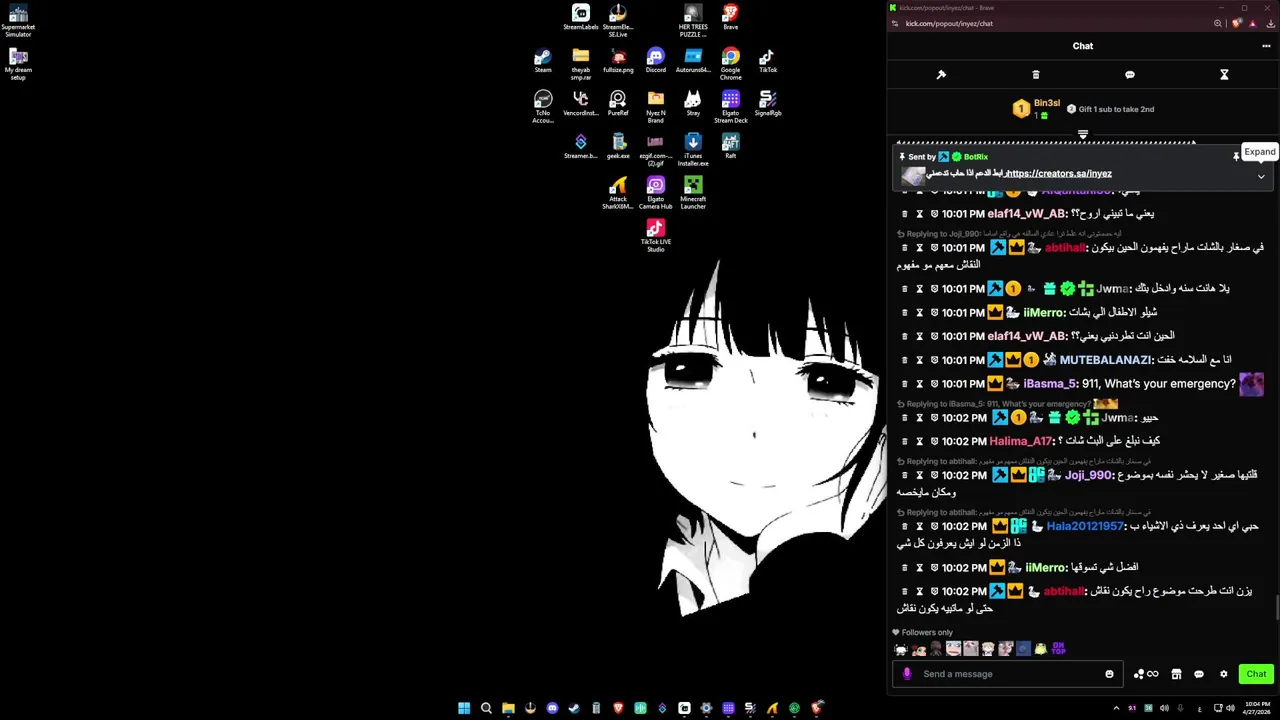Select the Raft desktop icon
Image resolution: width=1280 pixels, height=720 pixels.
(x=731, y=146)
